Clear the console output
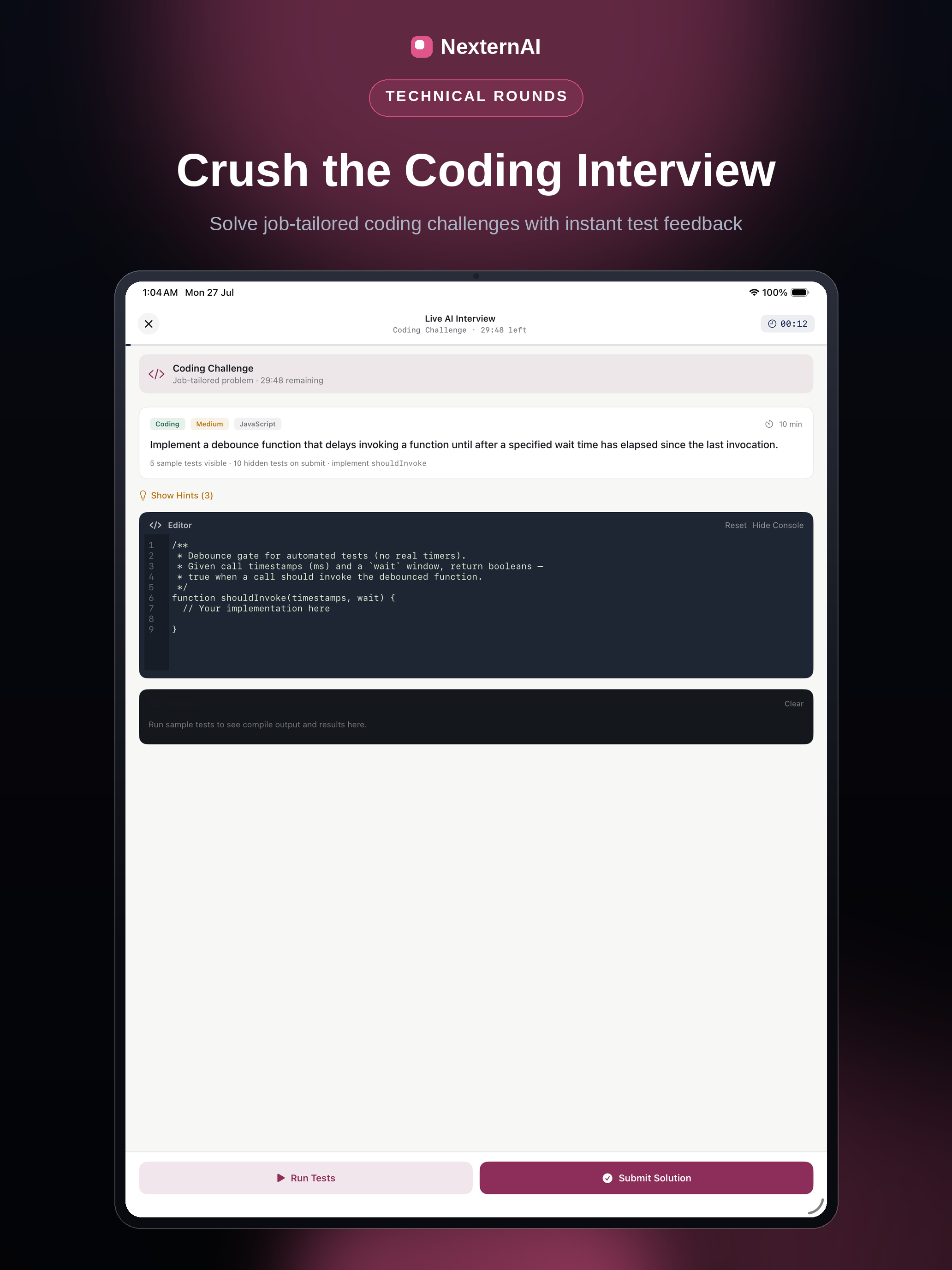This screenshot has height=1270, width=952. (x=794, y=703)
